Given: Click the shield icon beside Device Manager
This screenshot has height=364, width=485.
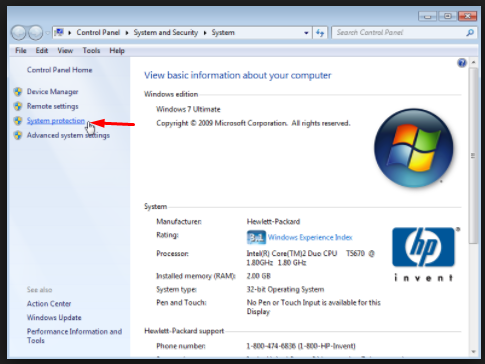Looking at the screenshot, I should (18, 92).
